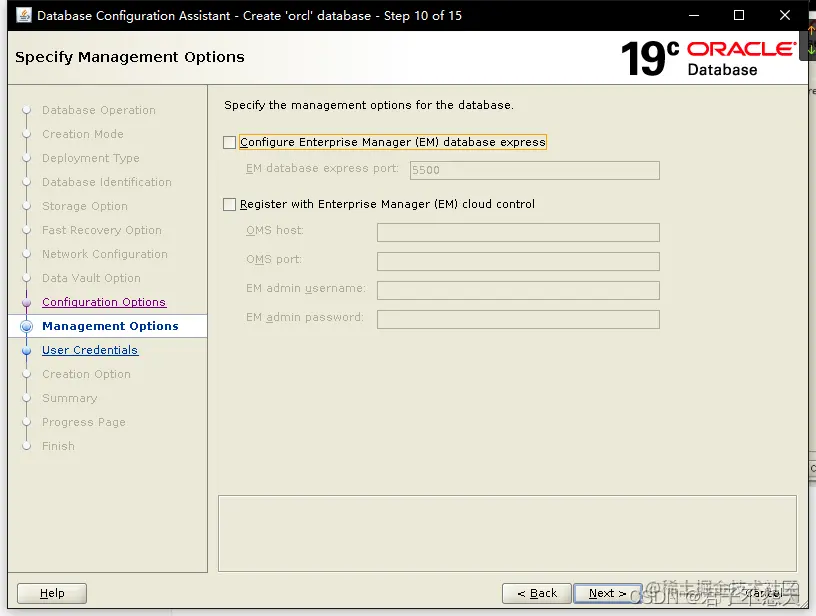Maximize the Database Configuration Assistant window
The width and height of the screenshot is (816, 616).
tap(738, 15)
